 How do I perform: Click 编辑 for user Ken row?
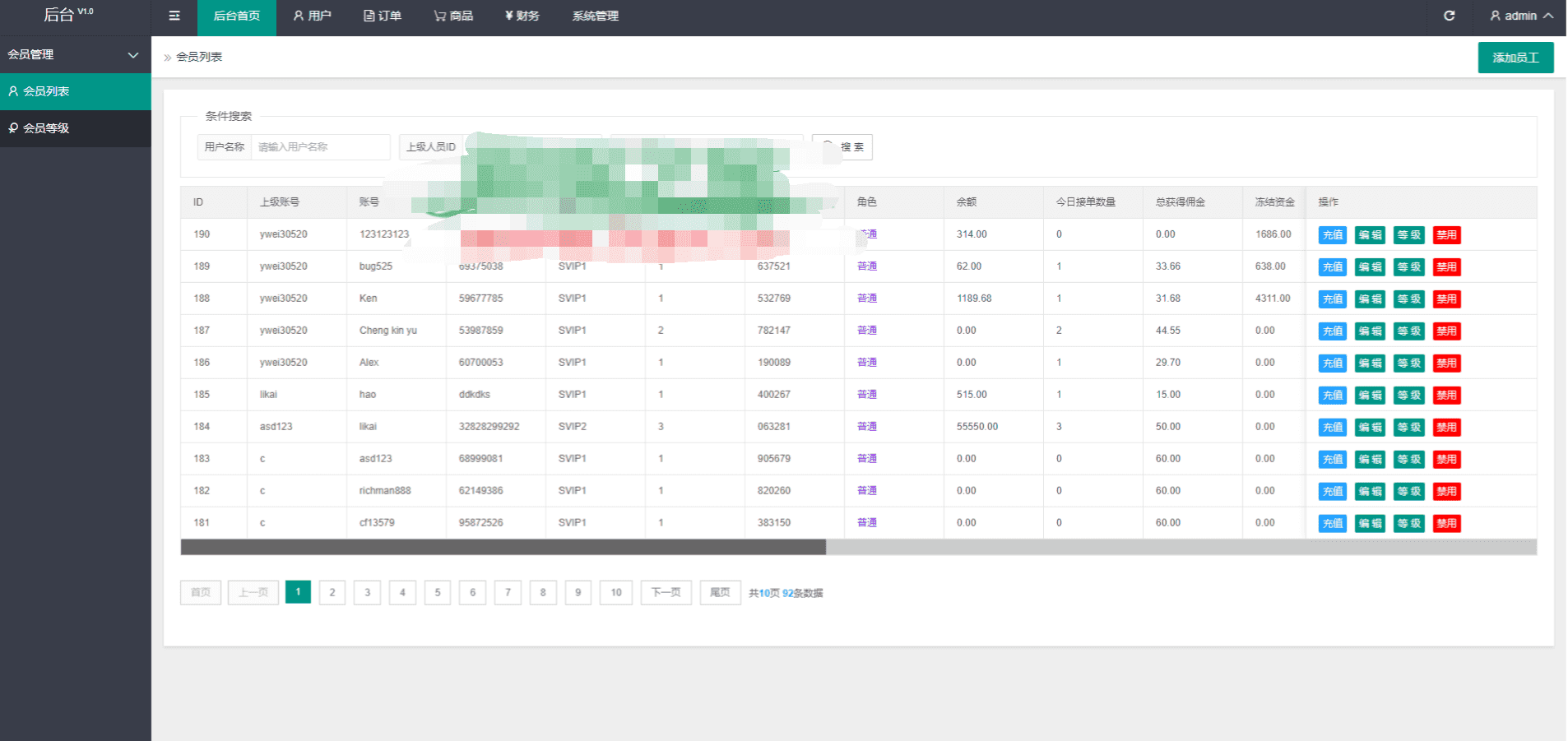click(x=1370, y=299)
